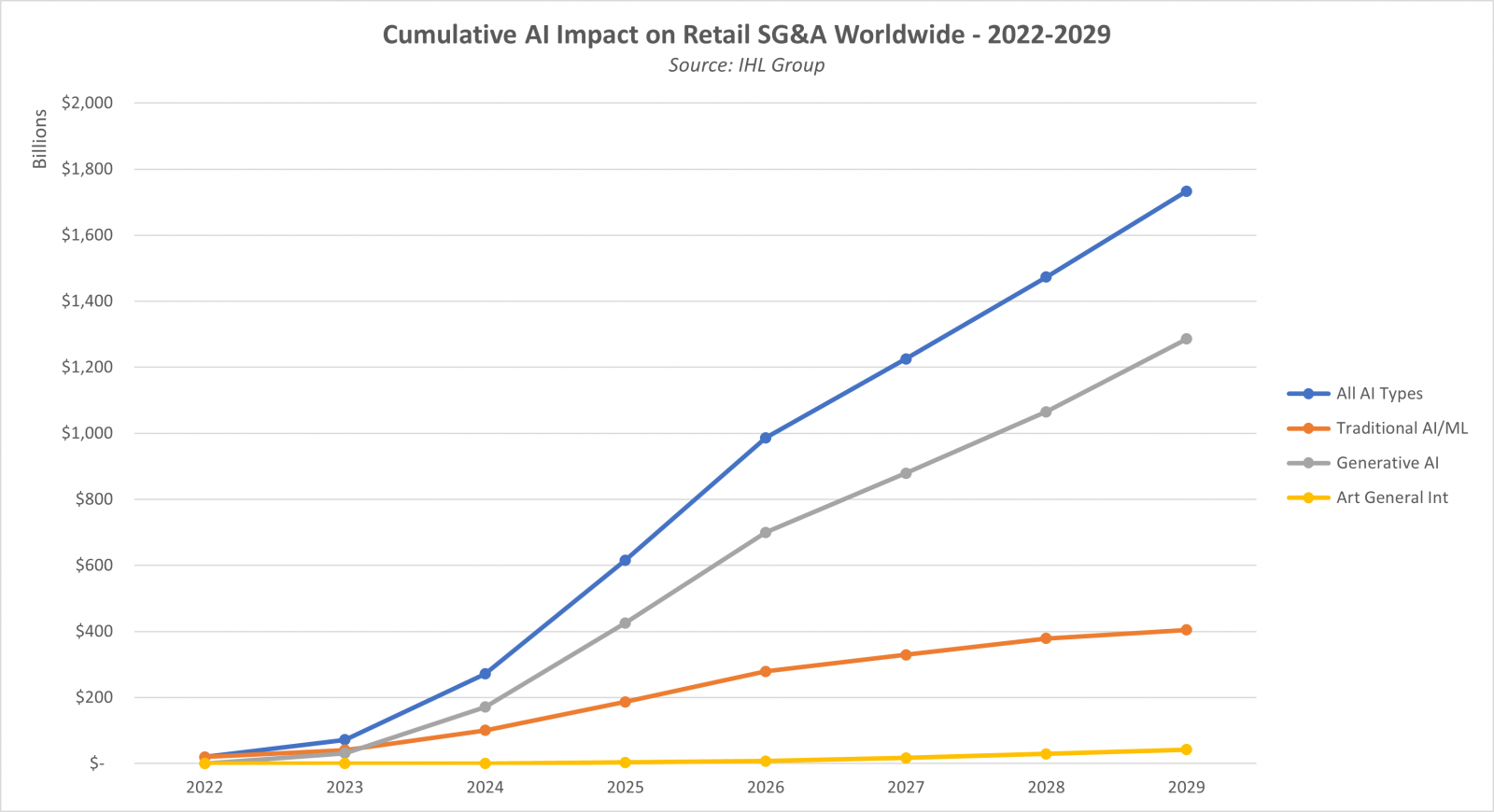Click the chart title text
This screenshot has width=1494, height=812.
click(746, 35)
